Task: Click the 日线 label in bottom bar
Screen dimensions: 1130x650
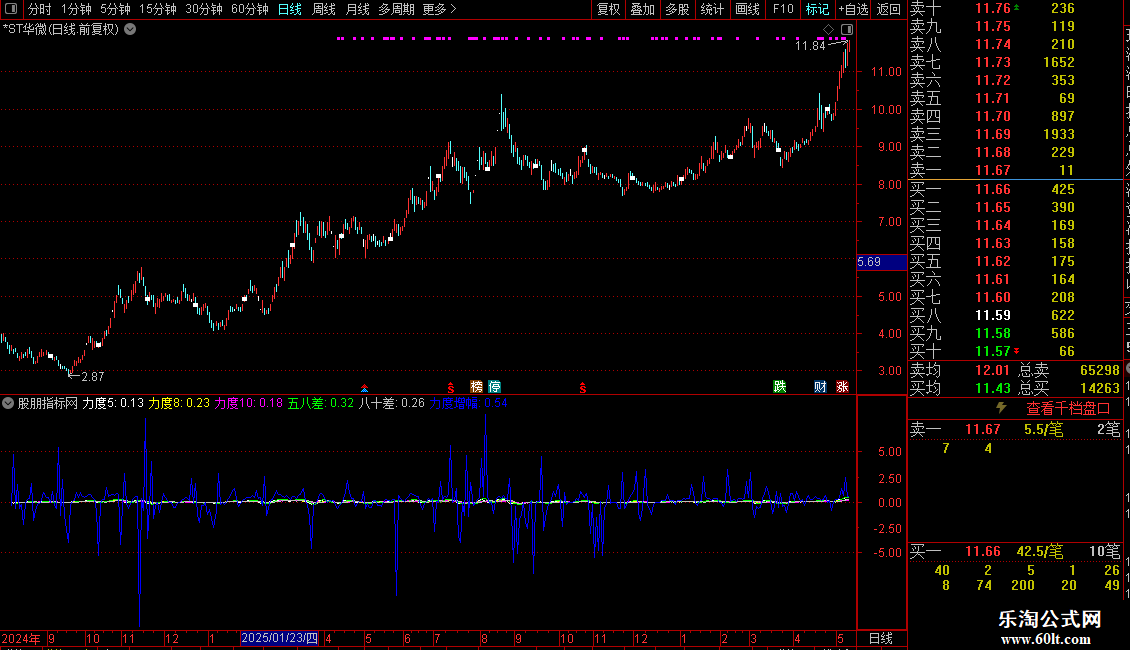Action: coord(881,638)
